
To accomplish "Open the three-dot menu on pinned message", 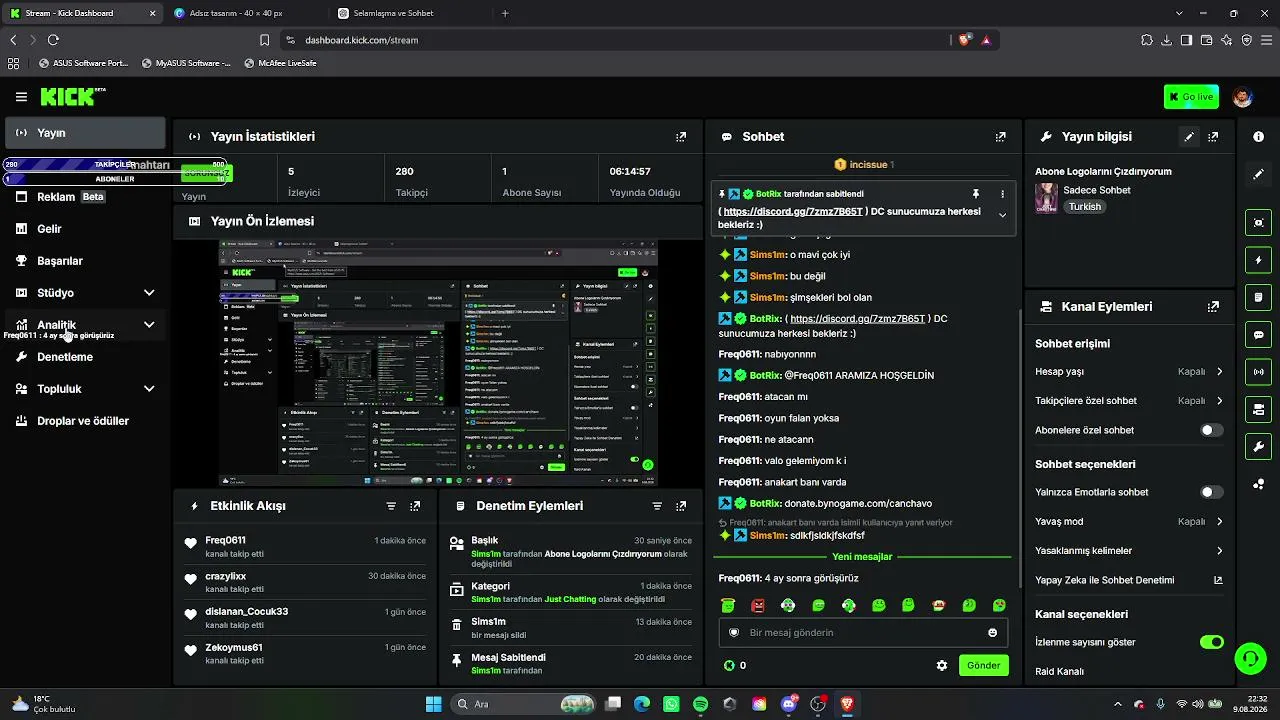I will tap(1002, 194).
